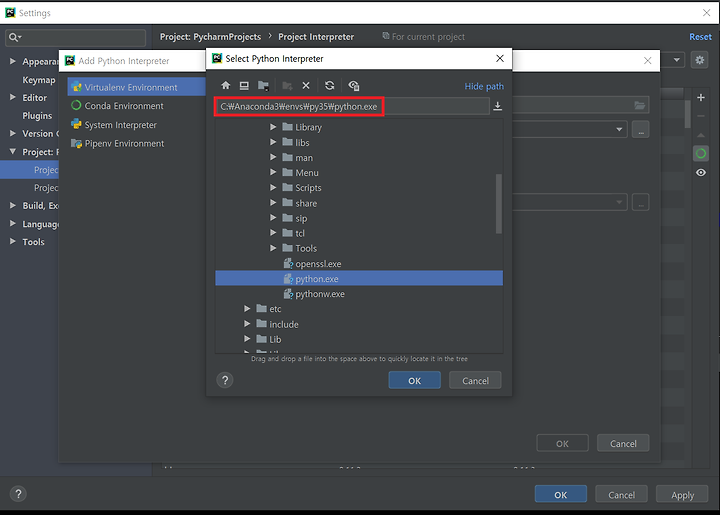Expand Tools settings section

pyautogui.click(x=13, y=241)
